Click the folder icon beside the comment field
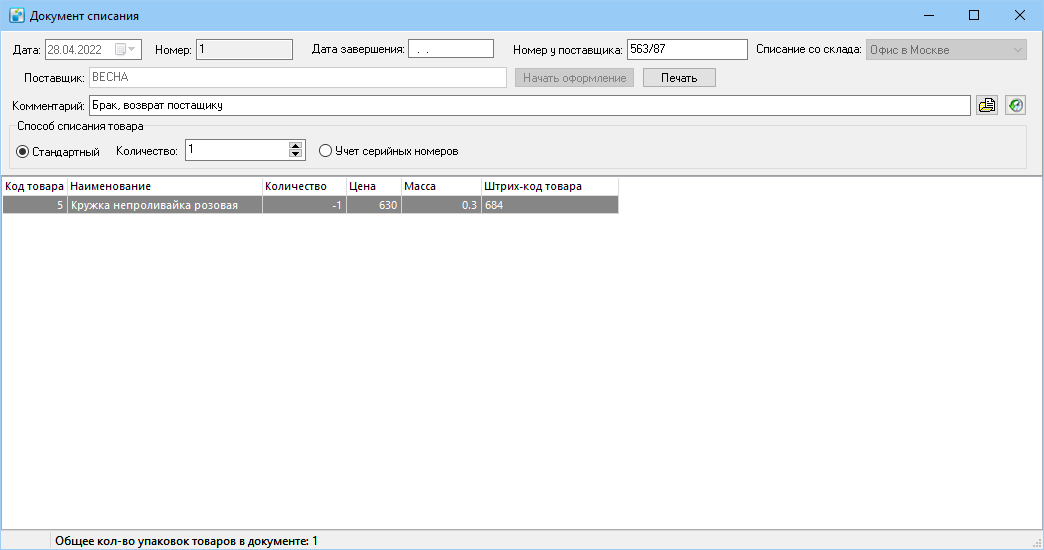The image size is (1044, 550). coord(987,105)
